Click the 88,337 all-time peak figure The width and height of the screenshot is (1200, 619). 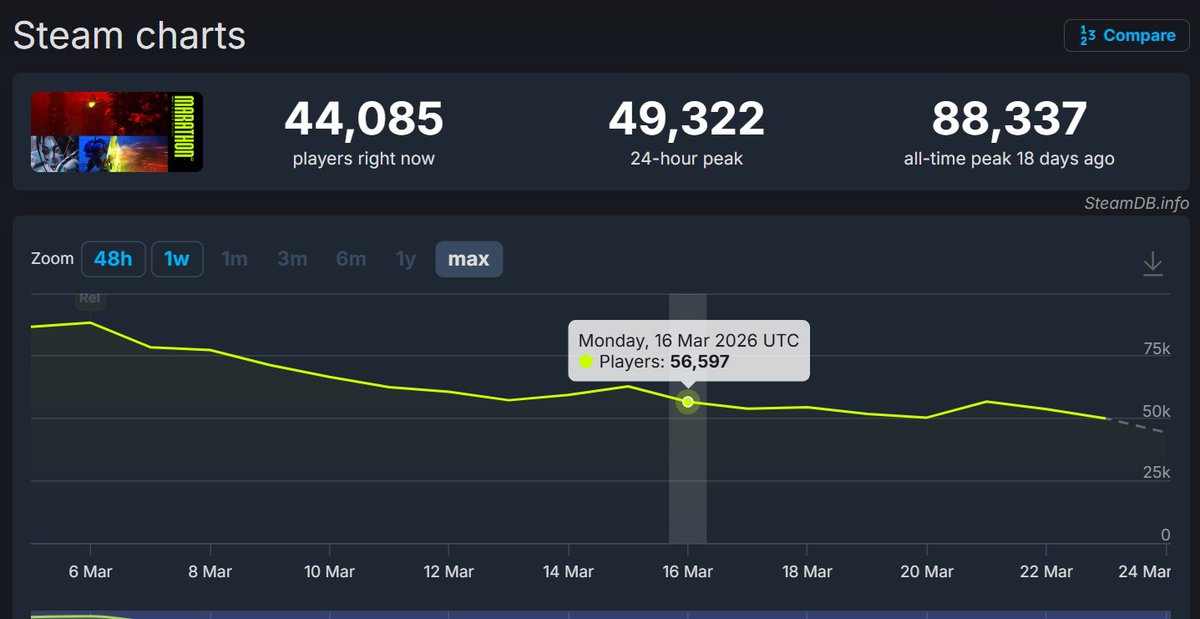(x=1009, y=119)
